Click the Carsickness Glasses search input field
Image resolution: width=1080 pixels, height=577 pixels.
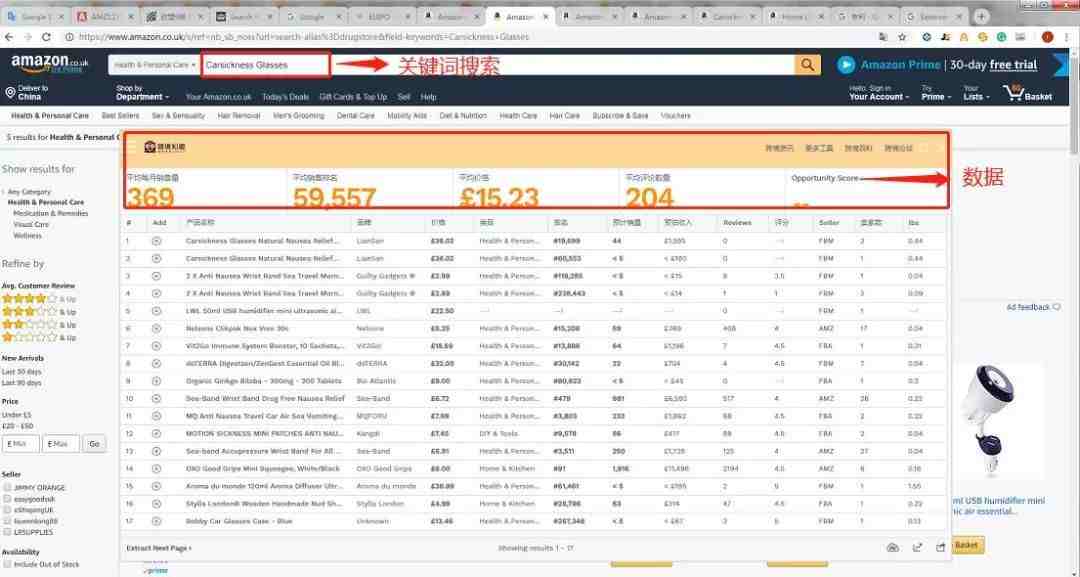[x=266, y=65]
